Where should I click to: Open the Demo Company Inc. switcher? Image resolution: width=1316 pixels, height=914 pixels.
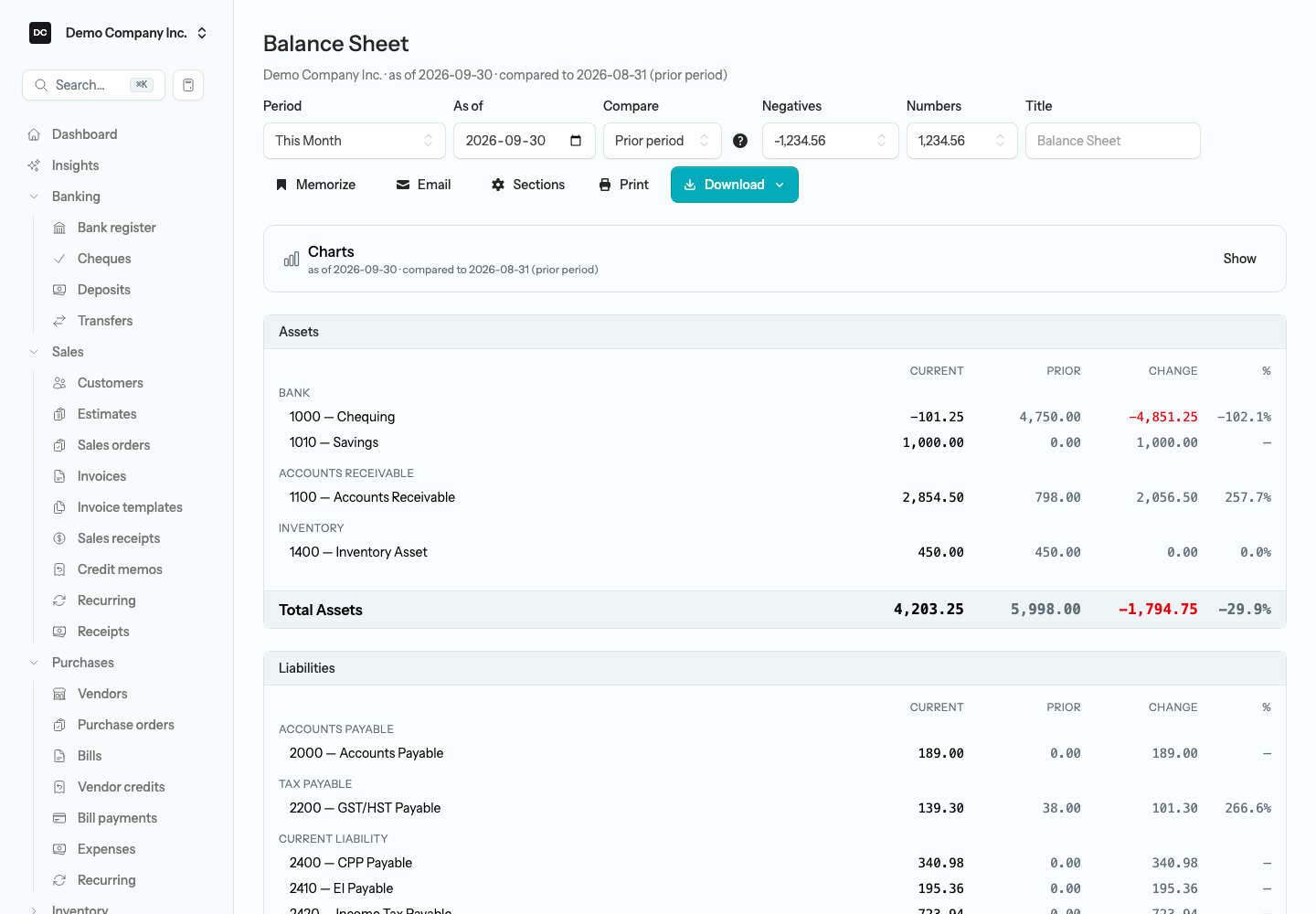[x=119, y=33]
